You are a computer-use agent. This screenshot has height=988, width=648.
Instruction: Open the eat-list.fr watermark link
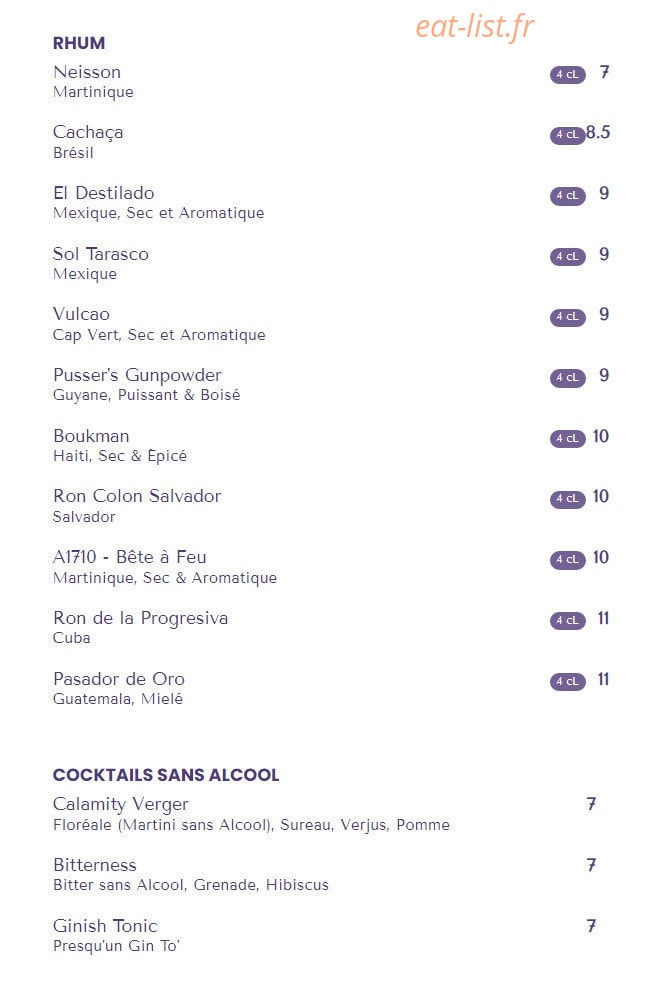coord(475,27)
